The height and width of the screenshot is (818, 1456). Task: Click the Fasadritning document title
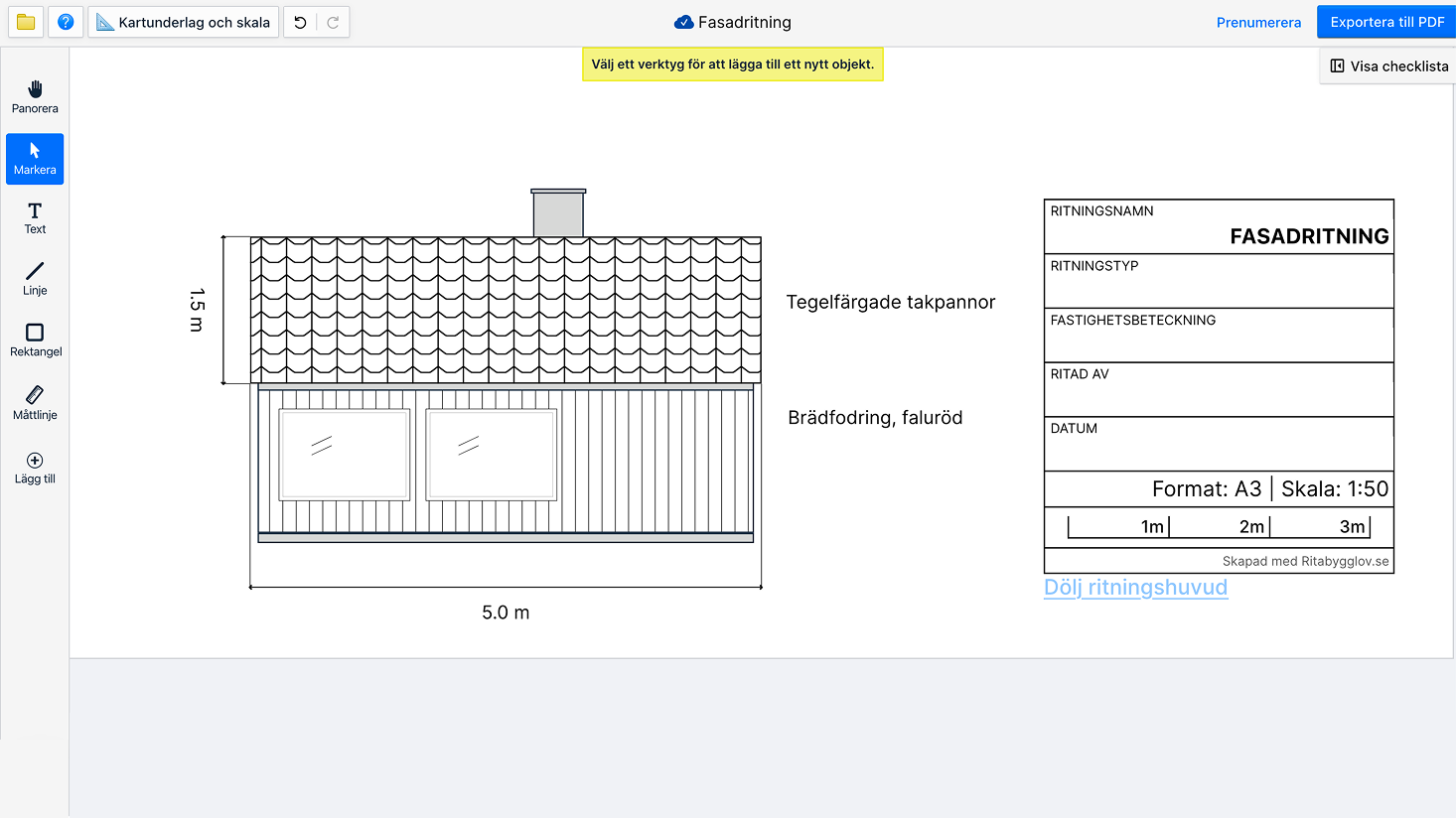tap(744, 22)
